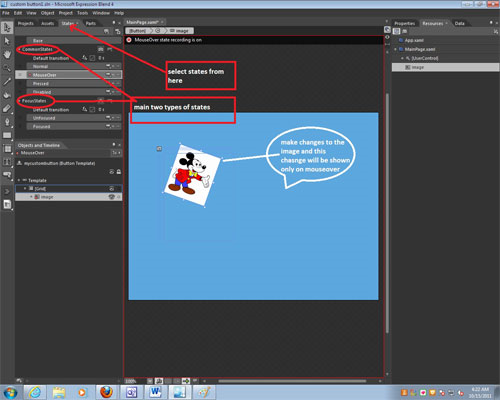
Task: Select the Direct Selection arrow tool
Action: [x=7, y=41]
